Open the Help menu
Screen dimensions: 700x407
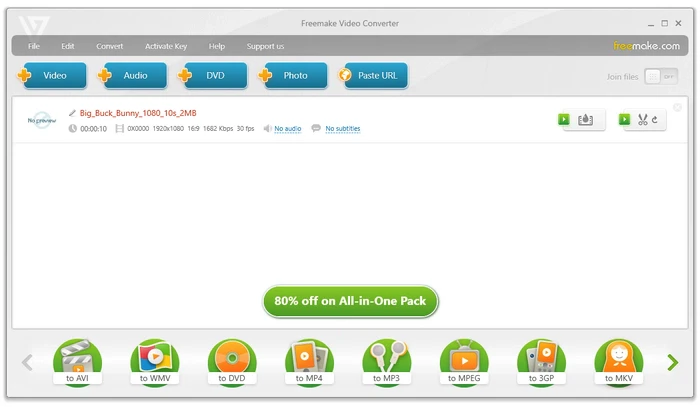tap(217, 46)
